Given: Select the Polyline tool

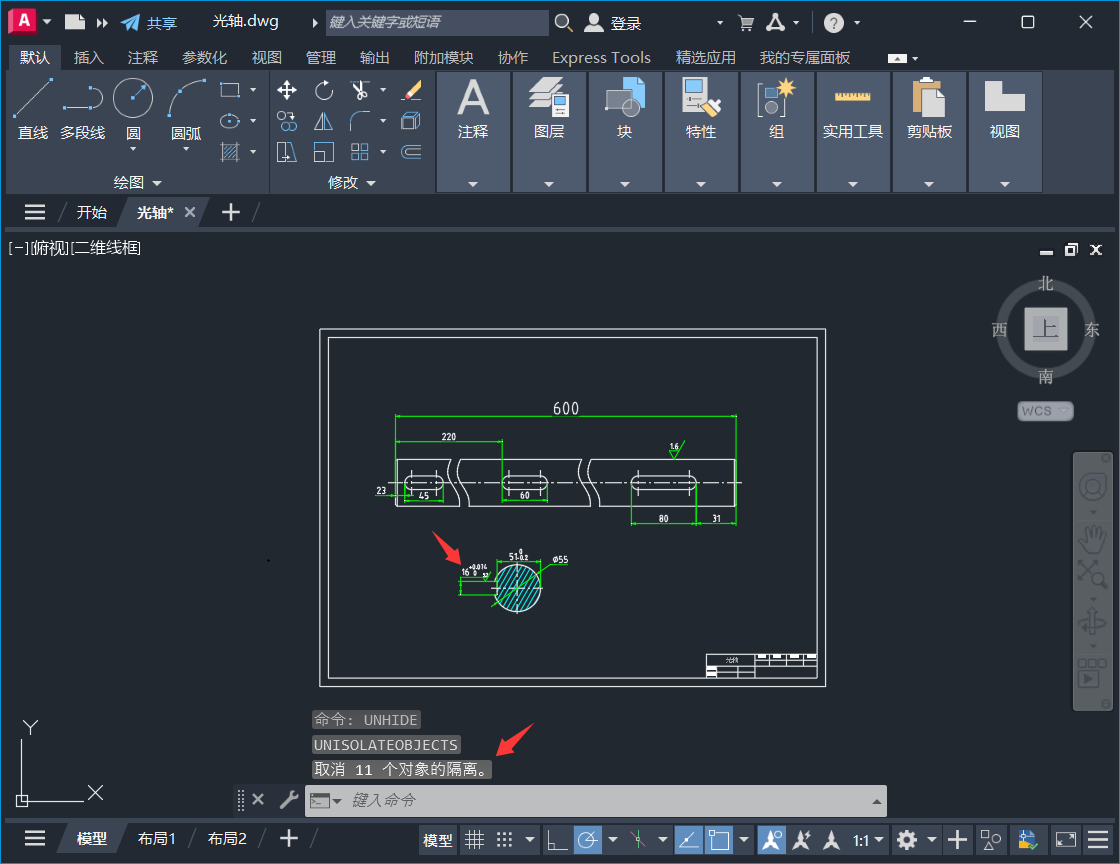Looking at the screenshot, I should tap(84, 97).
